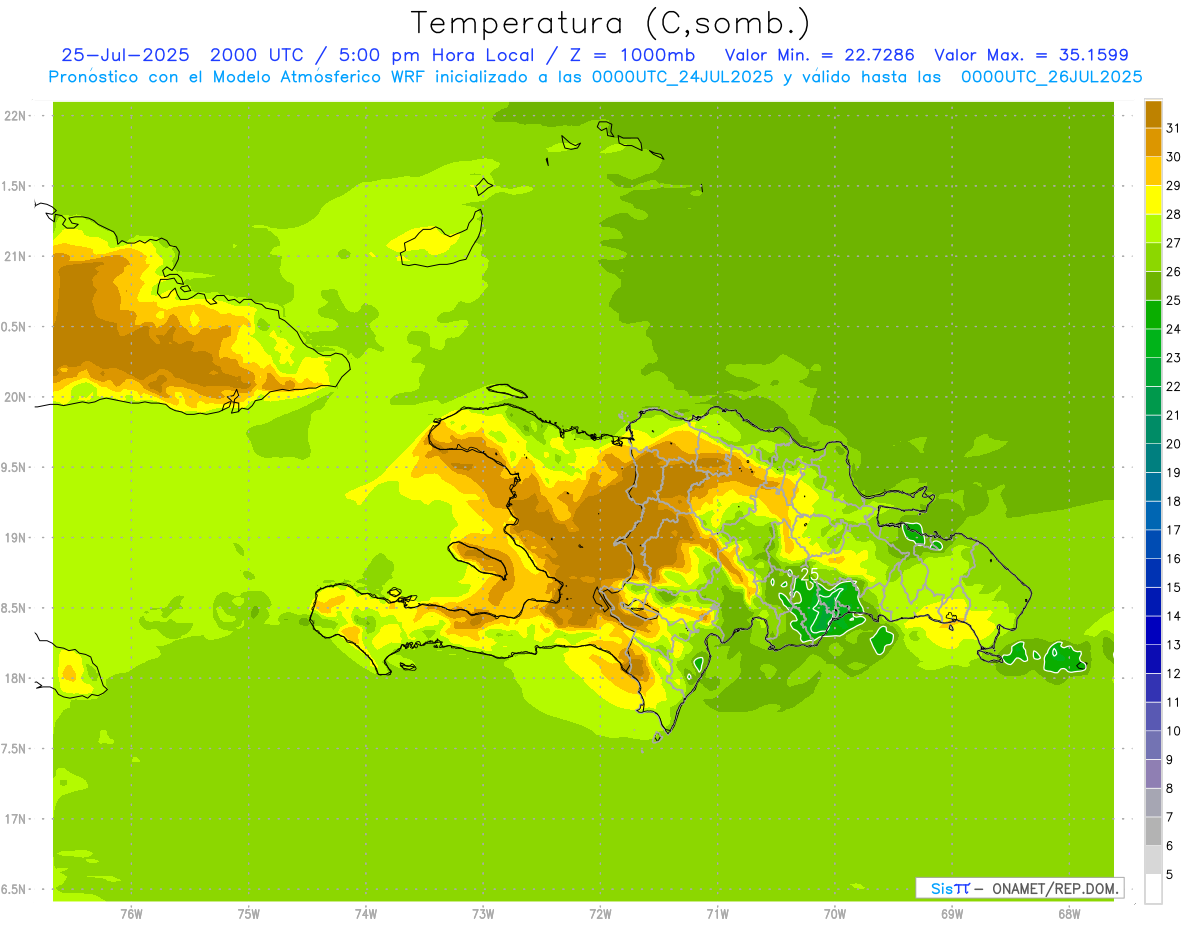Pick the lime legend swatch between 27 and 28
This screenshot has width=1200, height=927.
pos(1153,228)
